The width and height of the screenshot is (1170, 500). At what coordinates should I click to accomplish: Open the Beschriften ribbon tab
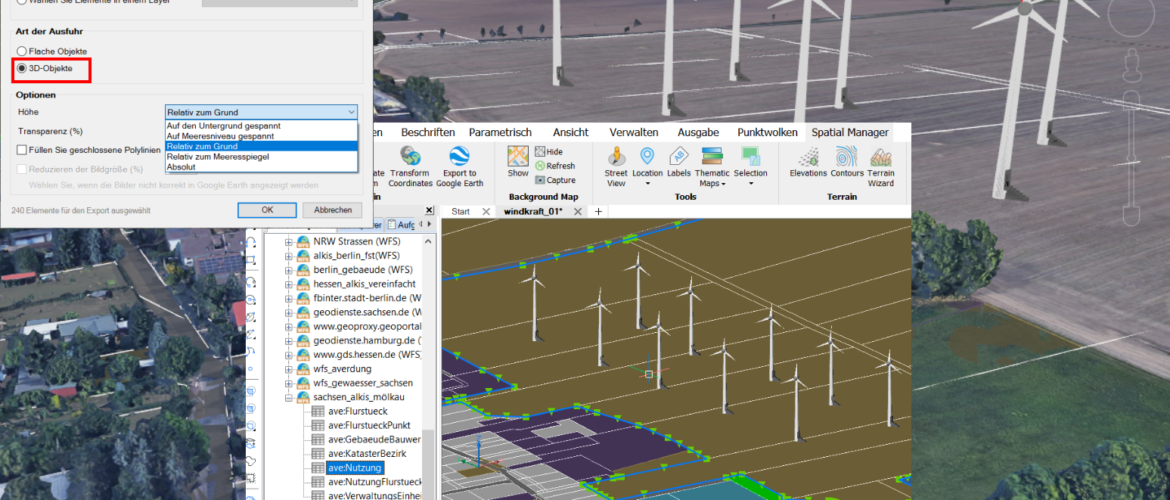(x=428, y=132)
